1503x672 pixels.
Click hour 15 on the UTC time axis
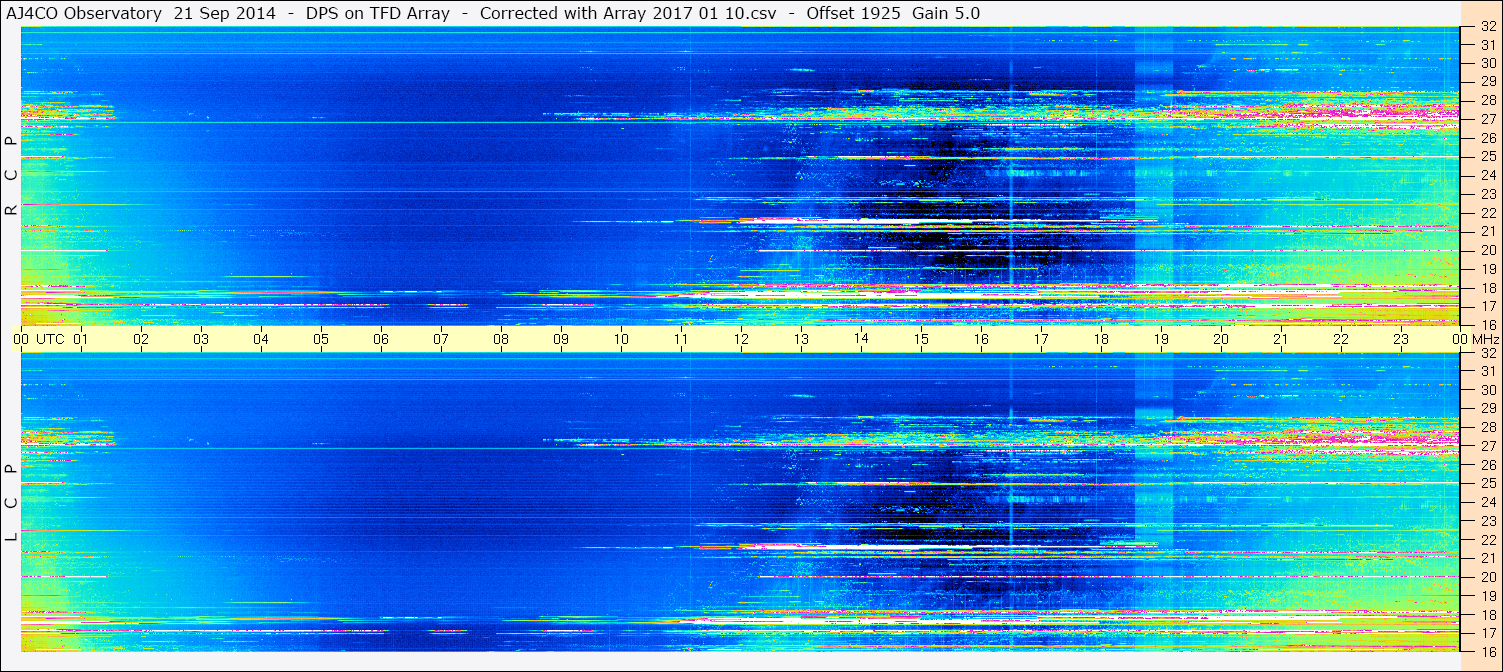pos(921,339)
